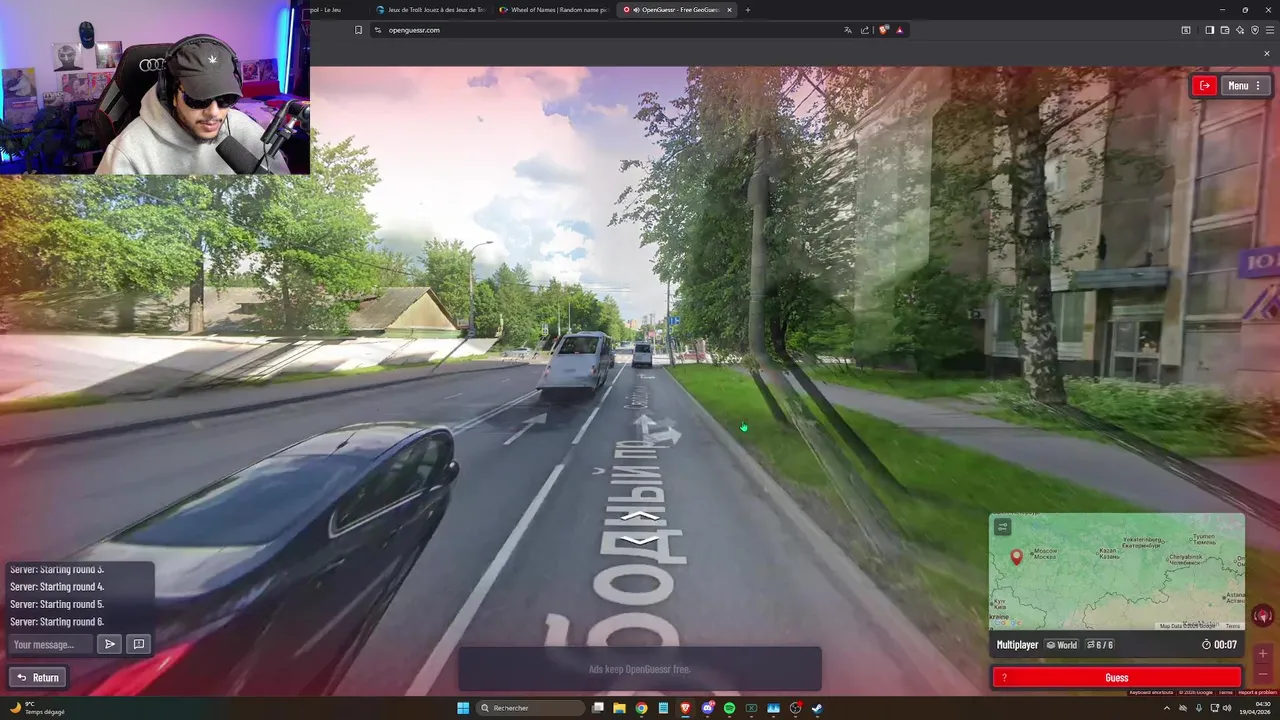The height and width of the screenshot is (720, 1280).
Task: Open Spotify from the taskbar
Action: (x=729, y=708)
